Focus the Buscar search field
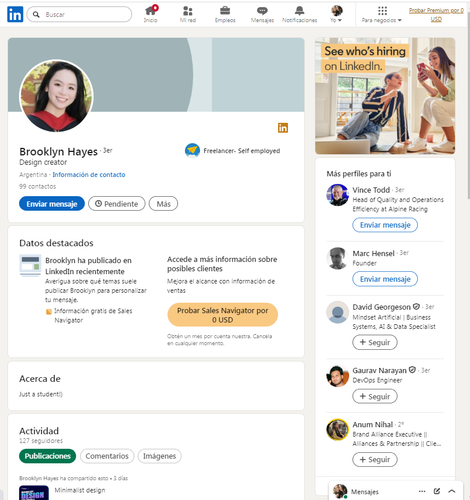This screenshot has height=500, width=470. [x=79, y=14]
